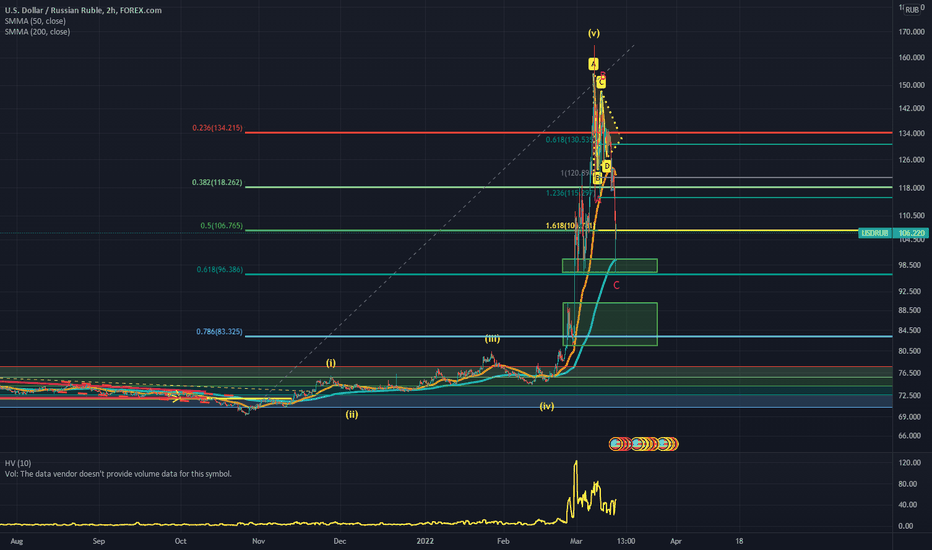
Task: Select the 0.786(83.325) Fibonacci level label
Action: pos(220,332)
